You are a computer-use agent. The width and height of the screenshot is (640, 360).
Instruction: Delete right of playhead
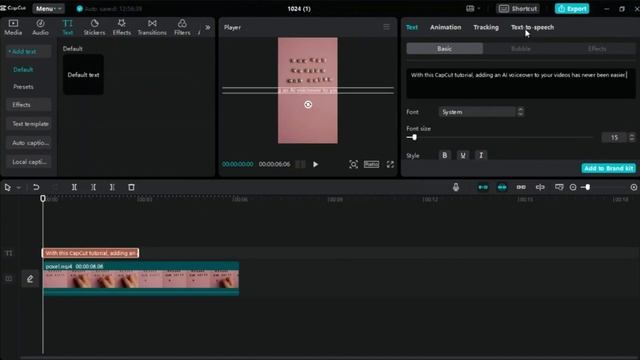(x=112, y=187)
